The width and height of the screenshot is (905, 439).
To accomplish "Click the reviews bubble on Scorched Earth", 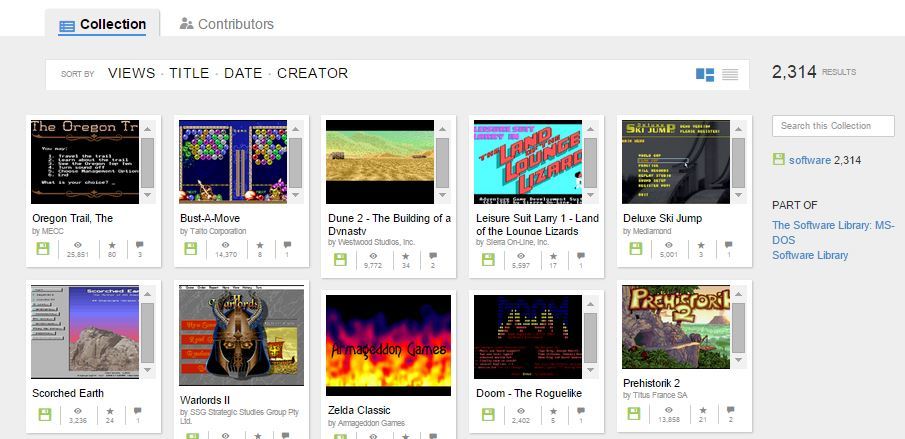I will [137, 411].
